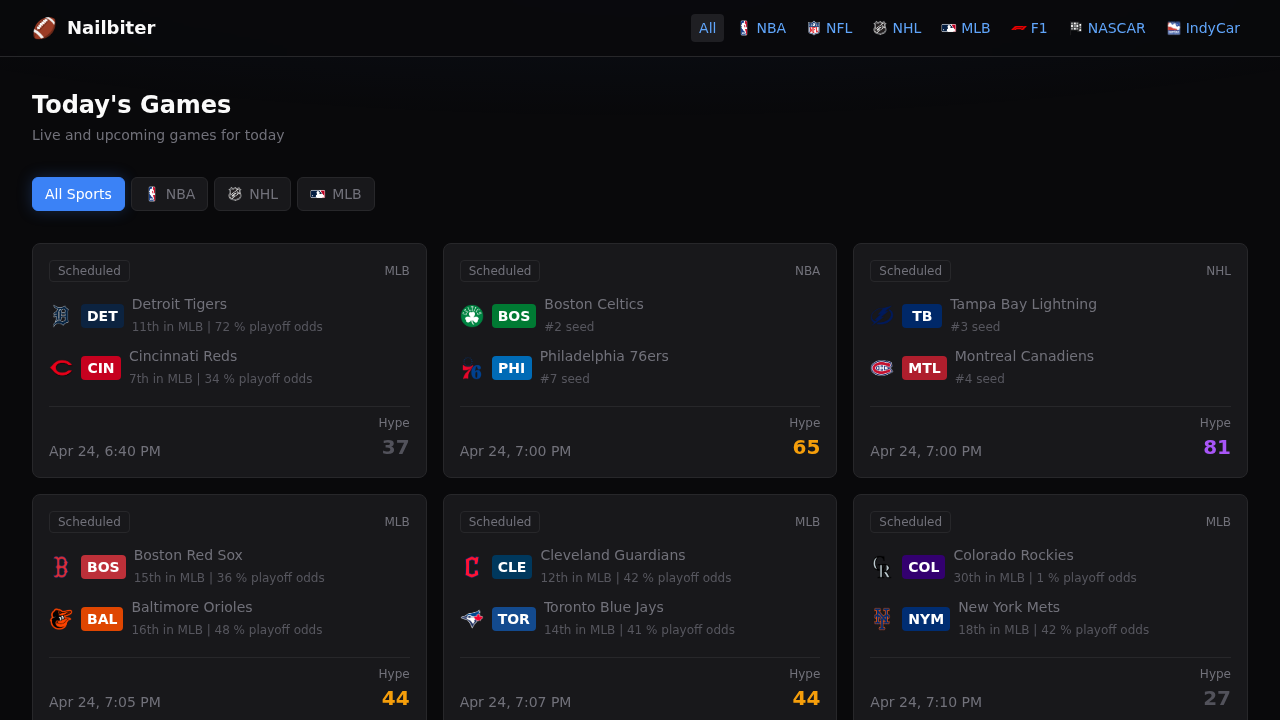This screenshot has width=1280, height=720.
Task: Click hype score 65 on Celtics game
Action: (x=806, y=447)
